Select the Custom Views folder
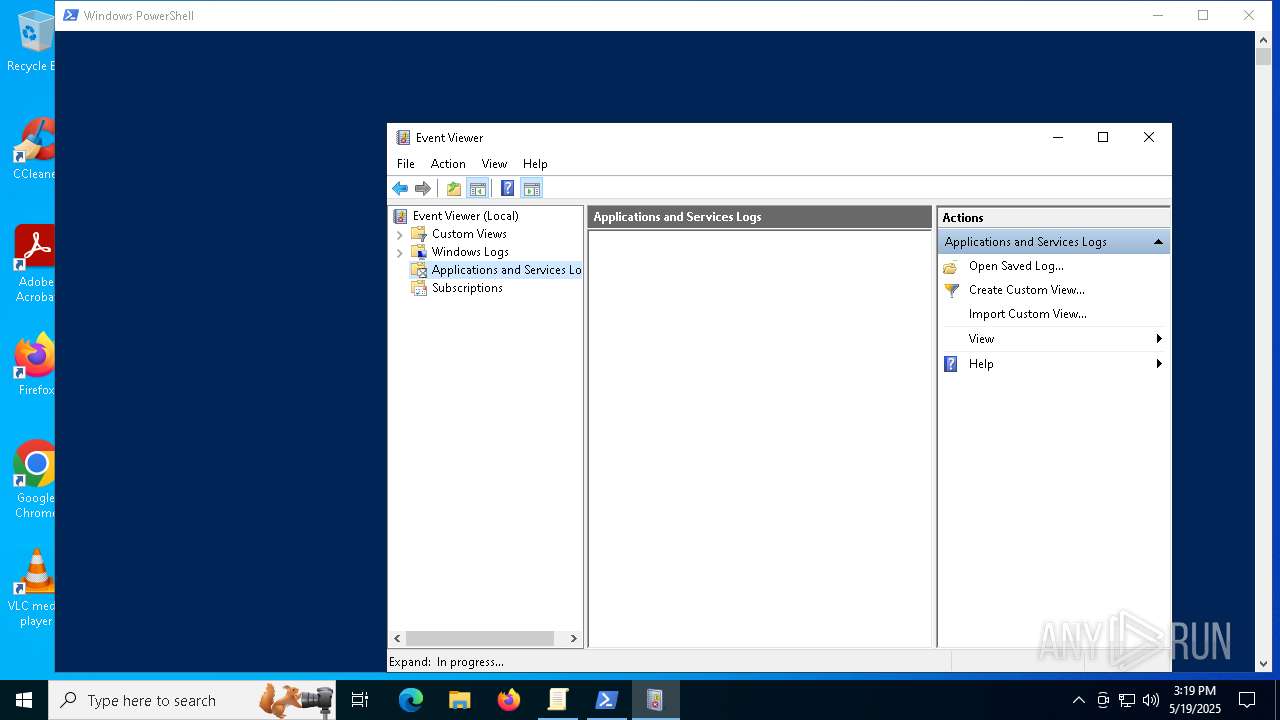Viewport: 1280px width, 720px height. click(x=469, y=233)
